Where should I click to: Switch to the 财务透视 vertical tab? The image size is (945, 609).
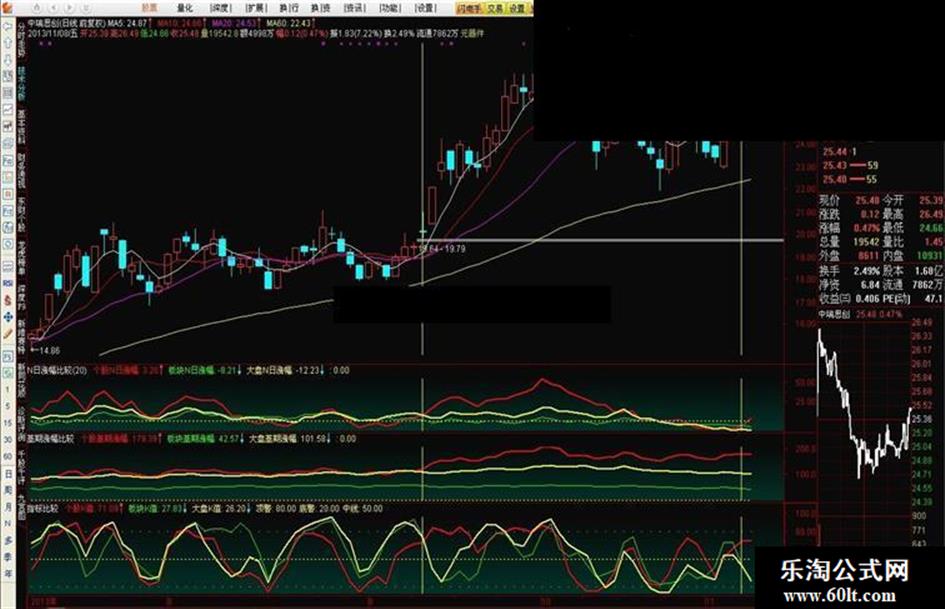pos(22,170)
